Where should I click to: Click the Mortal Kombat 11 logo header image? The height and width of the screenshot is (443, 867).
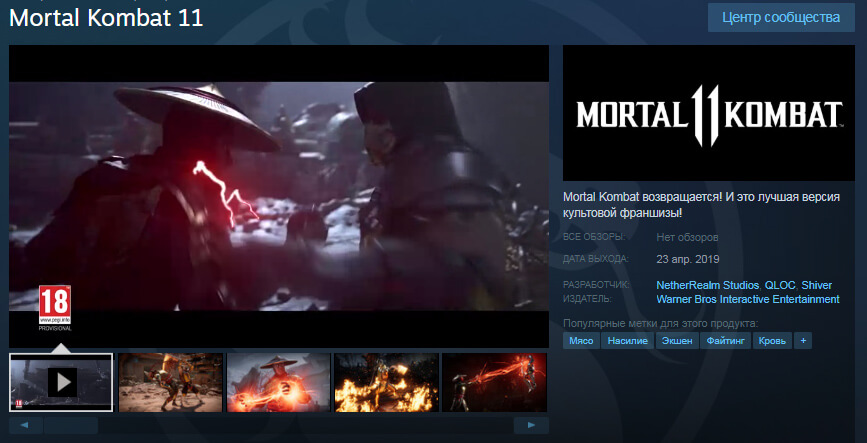709,113
